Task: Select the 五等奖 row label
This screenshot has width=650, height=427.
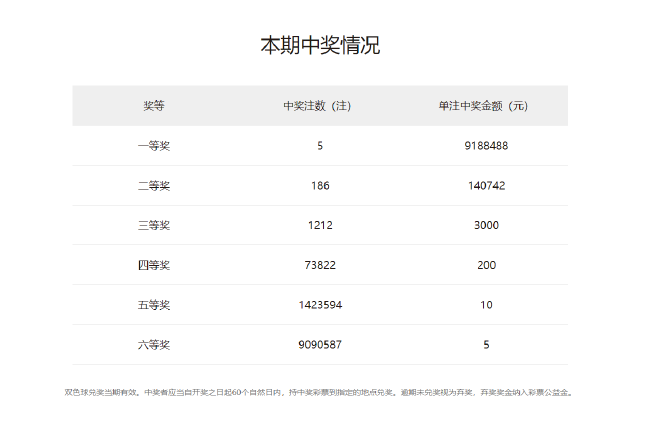Action: (154, 305)
